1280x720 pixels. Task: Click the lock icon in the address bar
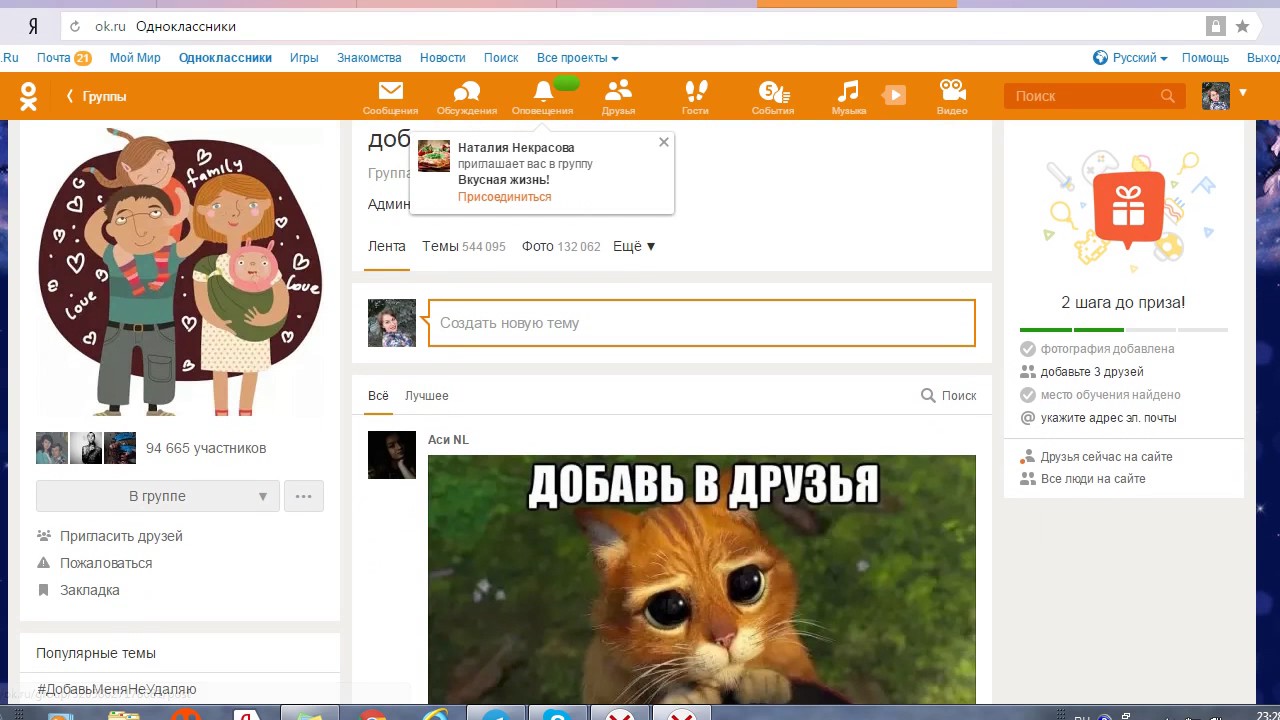tap(1215, 27)
